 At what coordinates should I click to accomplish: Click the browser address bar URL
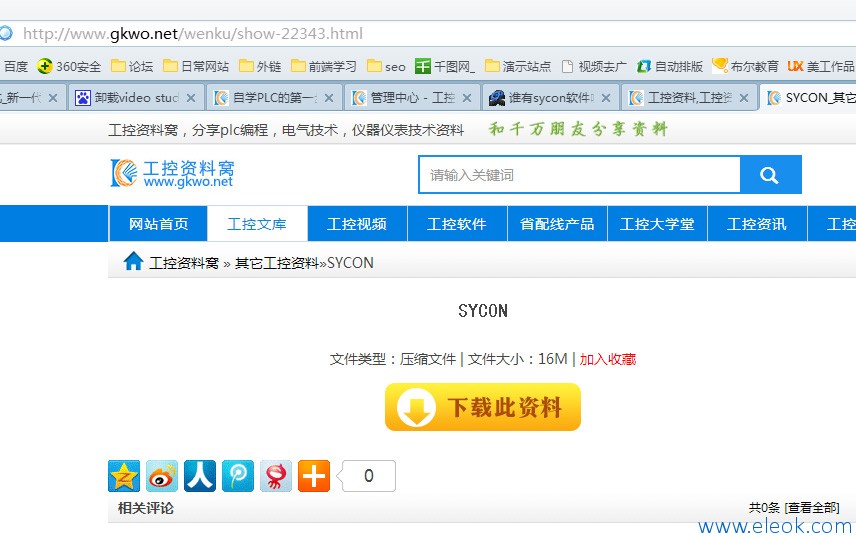pyautogui.click(x=193, y=34)
